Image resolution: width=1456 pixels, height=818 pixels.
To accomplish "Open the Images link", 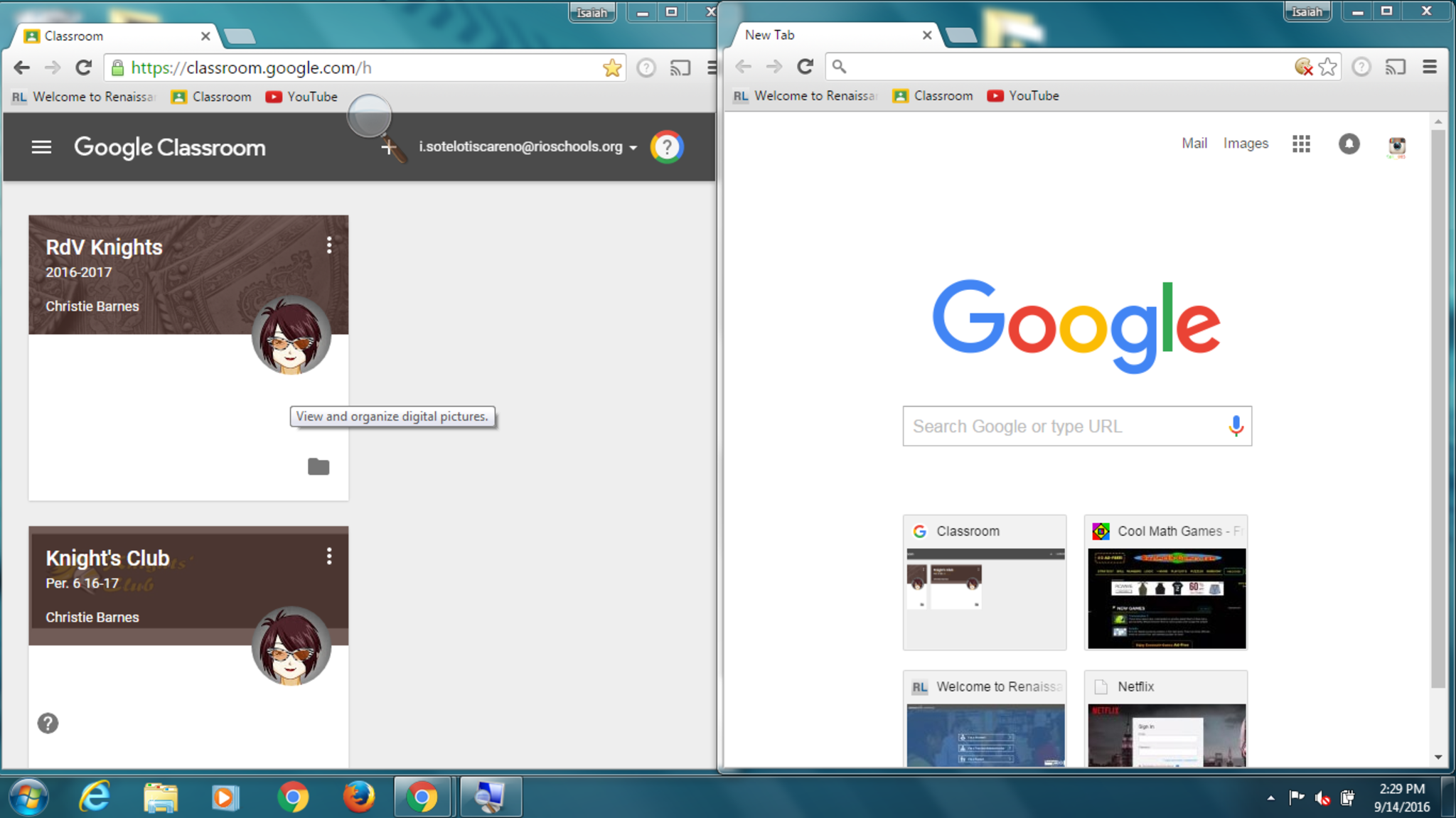I will [x=1245, y=144].
